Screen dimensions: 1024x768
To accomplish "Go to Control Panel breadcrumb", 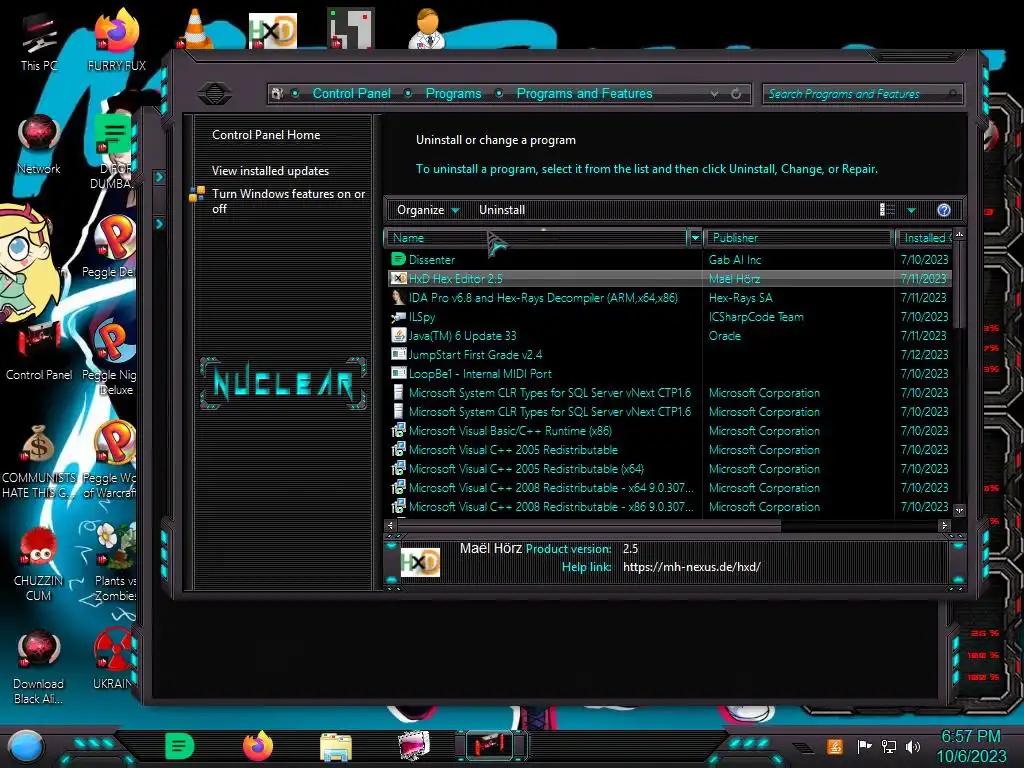I will (351, 93).
